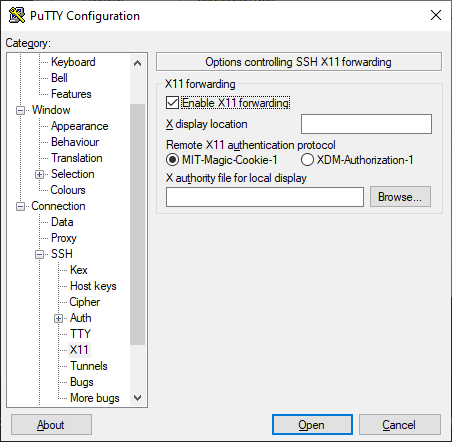Open the Data settings category

(62, 222)
